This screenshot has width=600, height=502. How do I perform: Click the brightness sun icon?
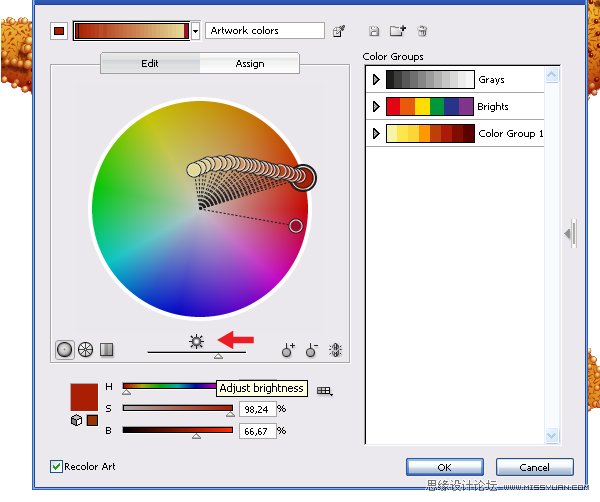coord(196,341)
